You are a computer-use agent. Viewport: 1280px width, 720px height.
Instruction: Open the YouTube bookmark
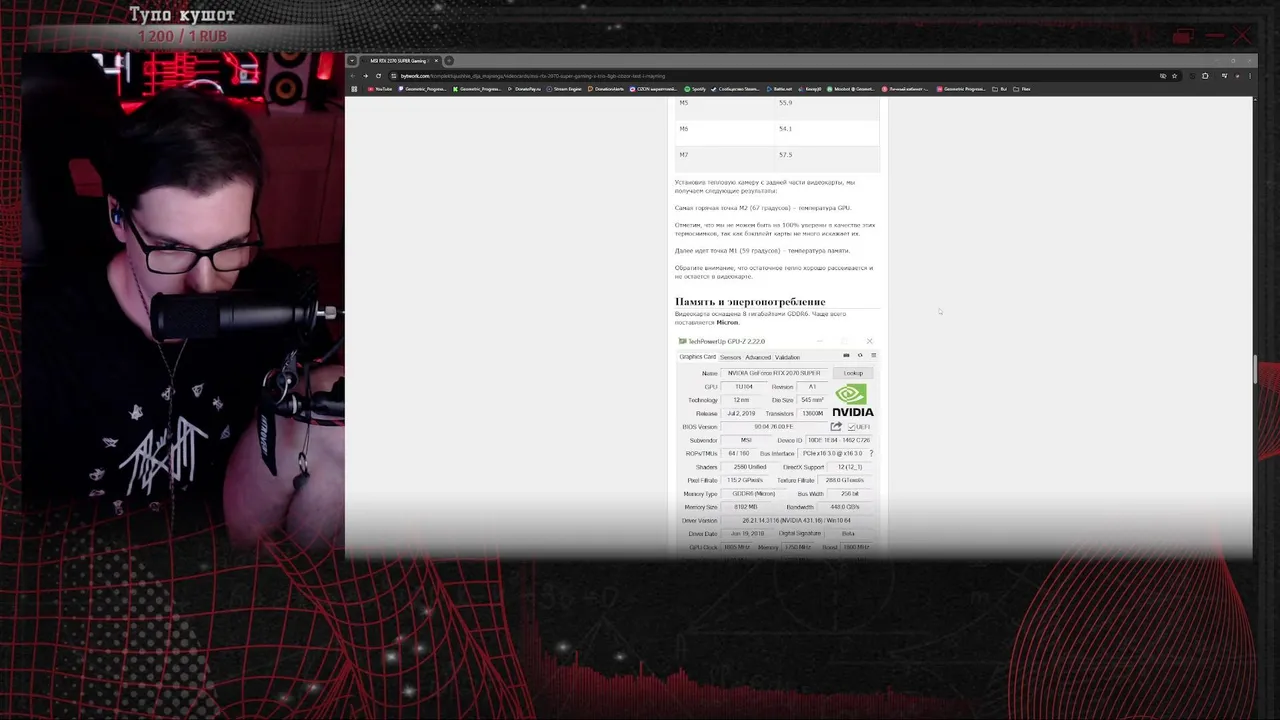point(380,89)
